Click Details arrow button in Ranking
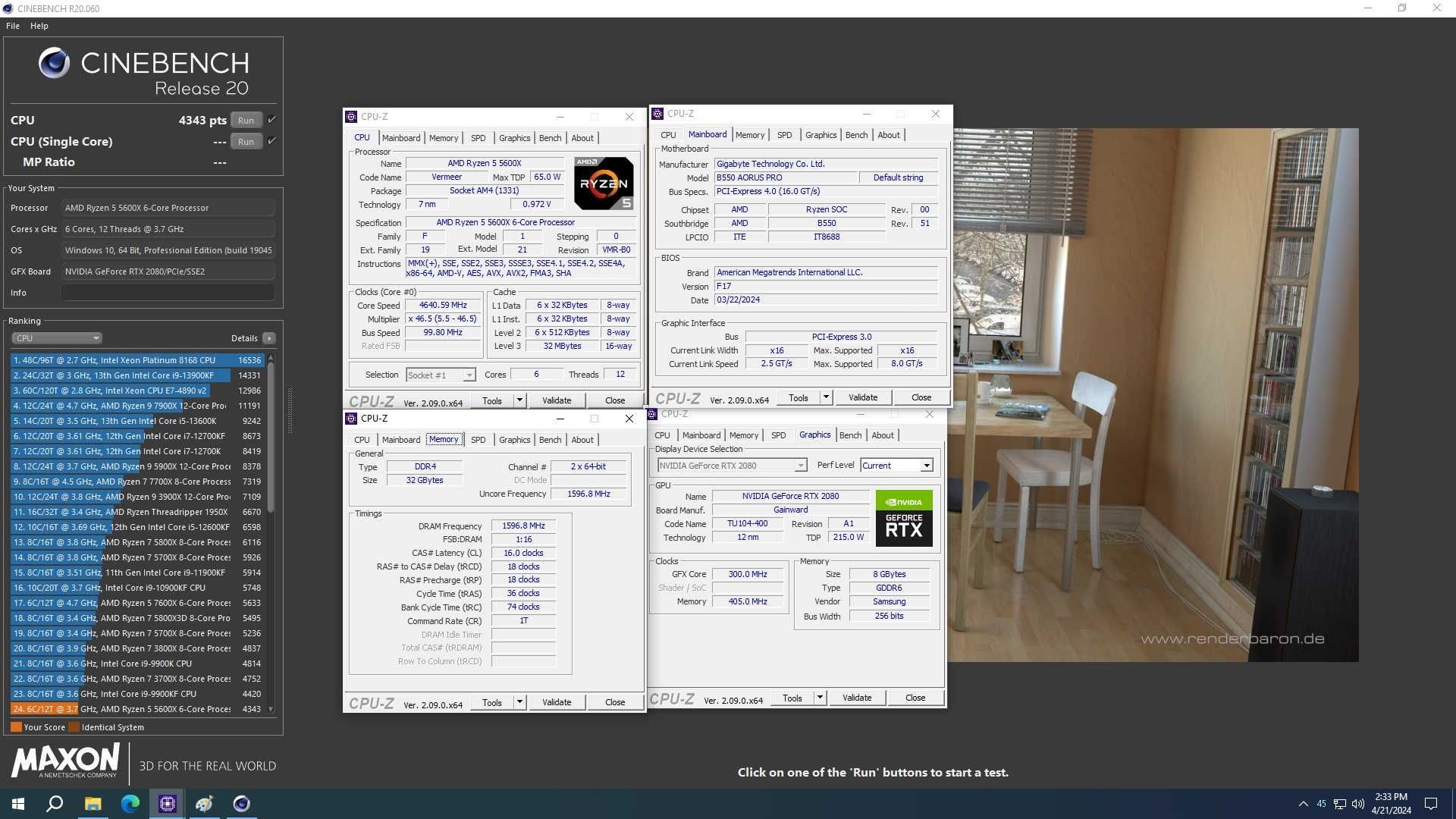The height and width of the screenshot is (819, 1456). pyautogui.click(x=269, y=338)
